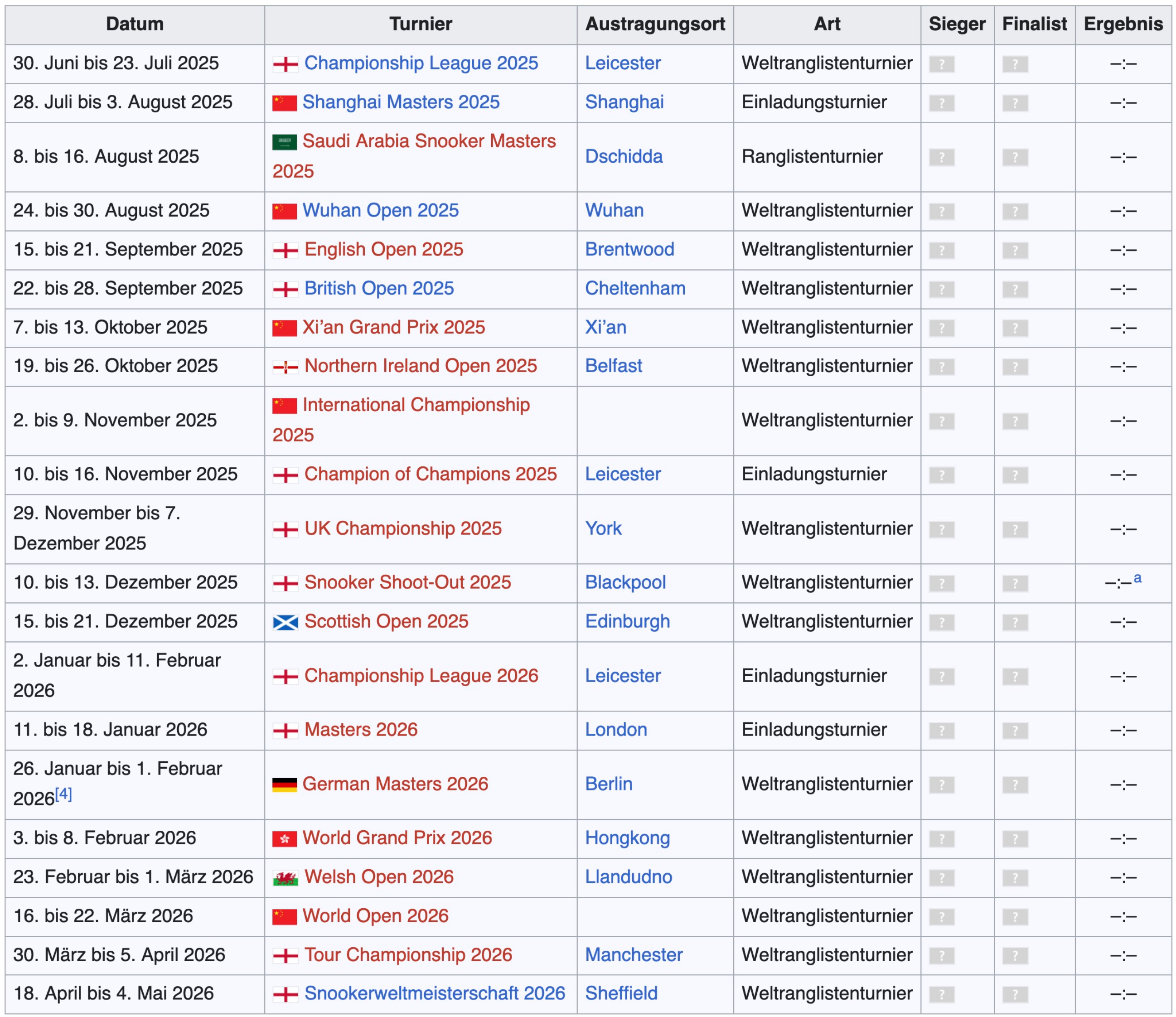Open the York location link

click(603, 528)
